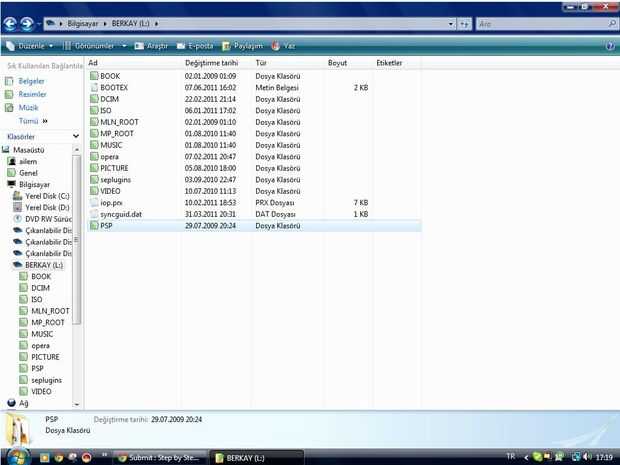The image size is (620, 465).
Task: Select the MLN_ROOT folder icon in file list
Action: pos(94,122)
